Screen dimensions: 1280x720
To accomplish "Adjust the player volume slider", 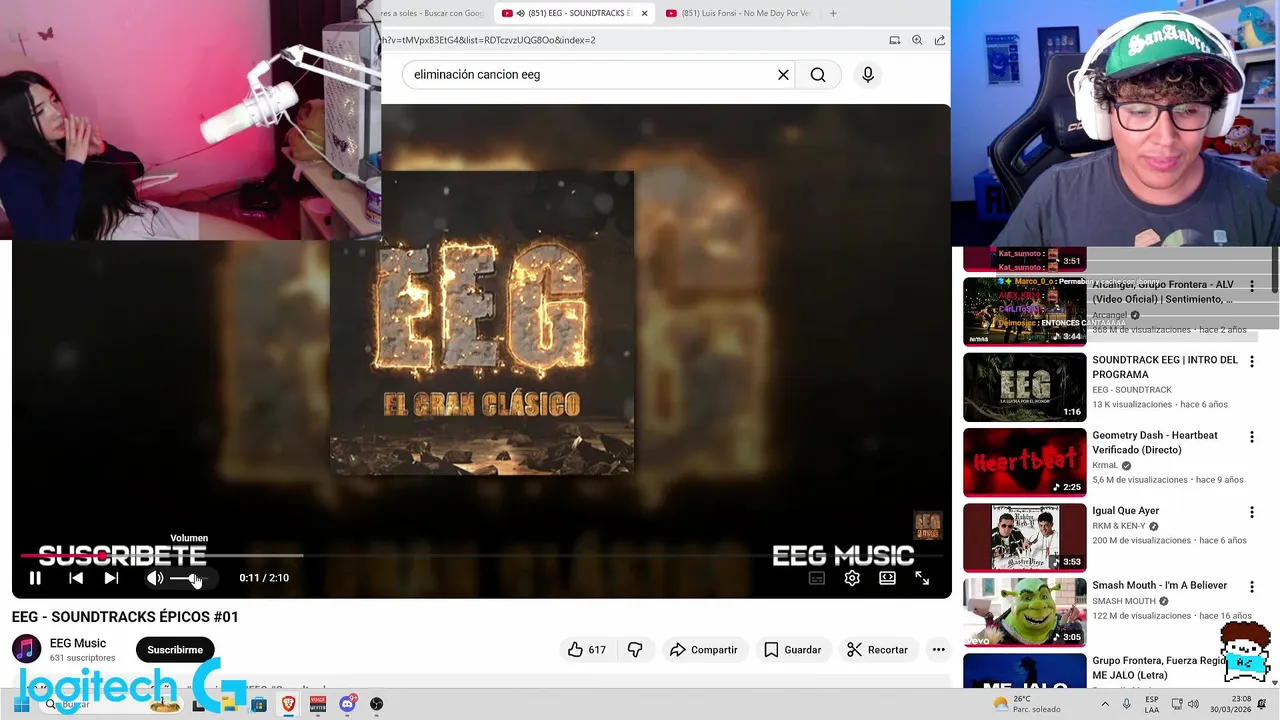I will click(188, 578).
